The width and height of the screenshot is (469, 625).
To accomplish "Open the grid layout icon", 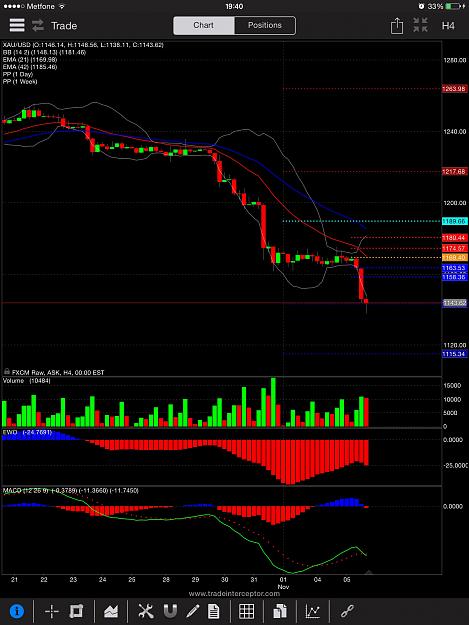I will 246,611.
